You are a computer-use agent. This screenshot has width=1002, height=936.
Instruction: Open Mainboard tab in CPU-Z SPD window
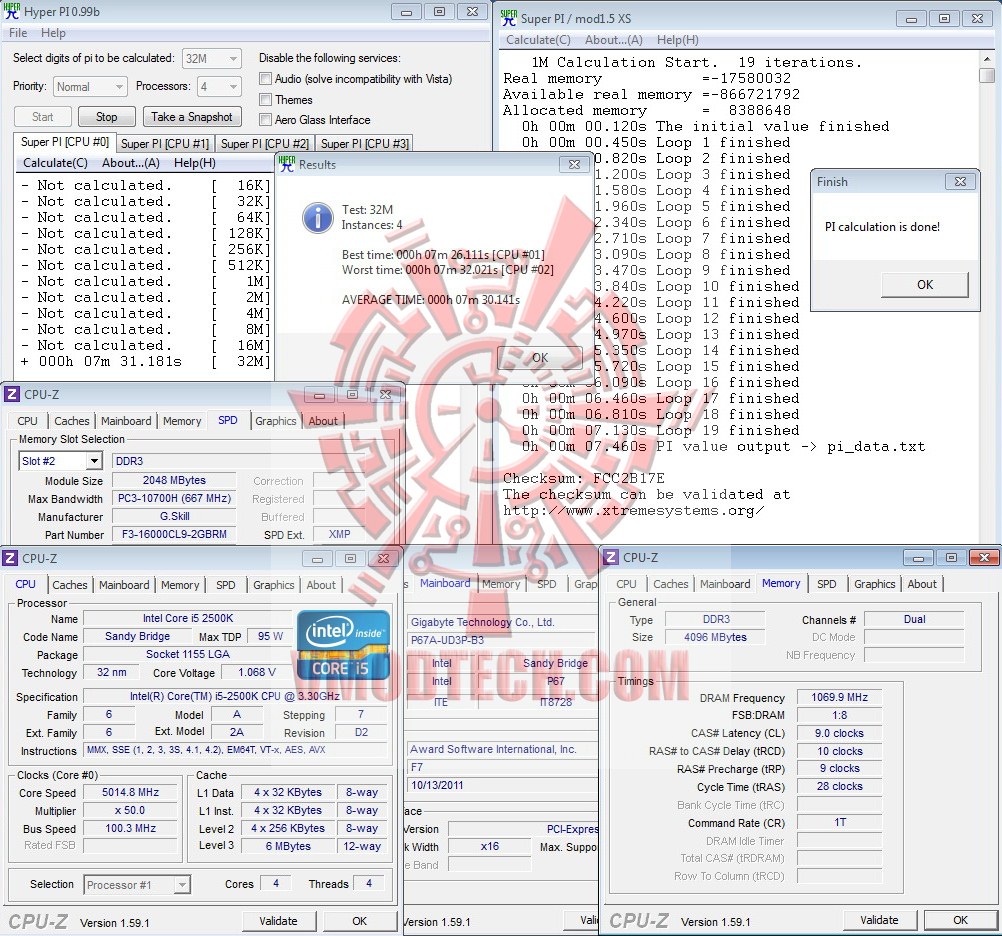click(x=126, y=421)
